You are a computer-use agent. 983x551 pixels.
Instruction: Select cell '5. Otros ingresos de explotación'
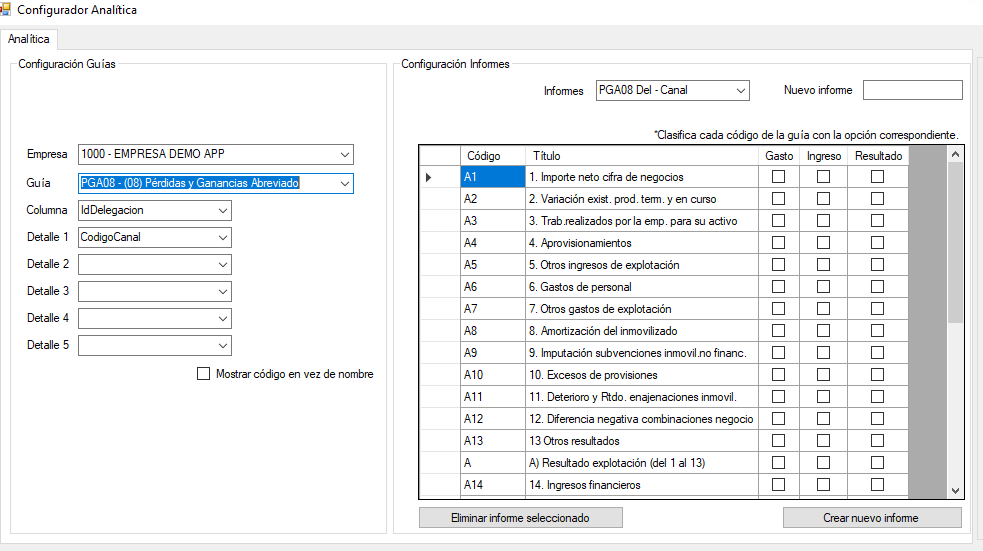click(642, 265)
